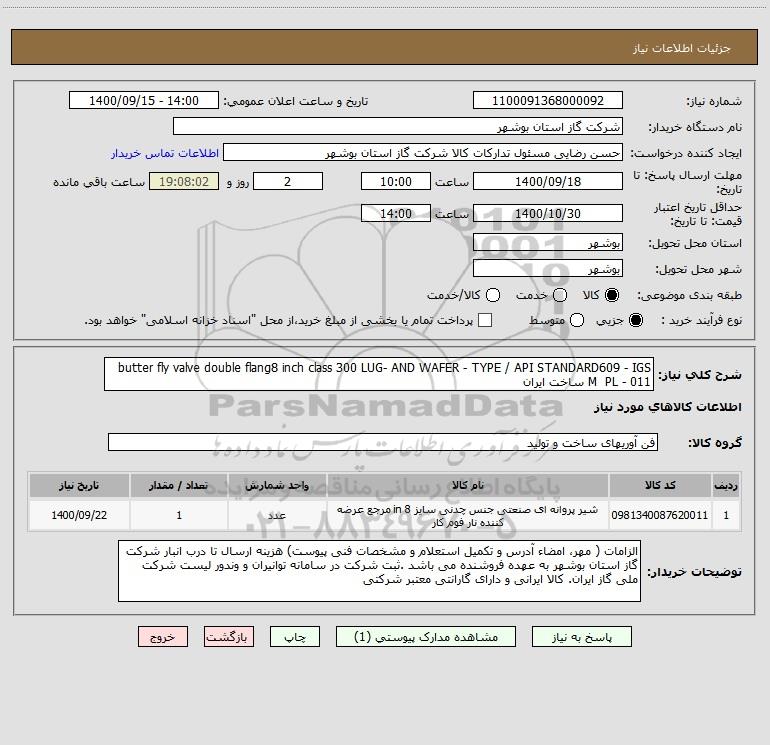Click the goods group field فن آوریهای ساخت و تولید
Viewport: 770px width, 745px height.
click(383, 442)
